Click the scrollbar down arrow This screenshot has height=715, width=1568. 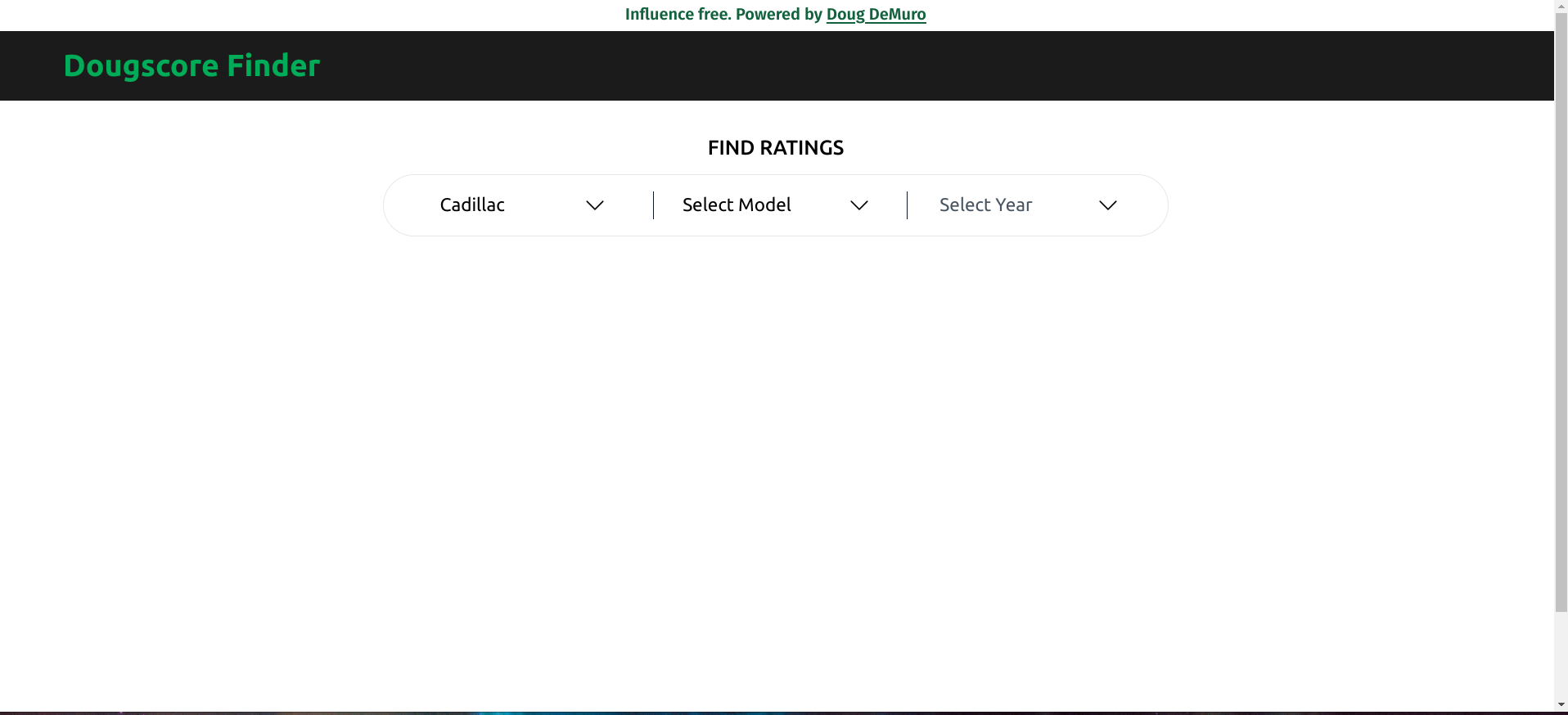(x=1561, y=705)
